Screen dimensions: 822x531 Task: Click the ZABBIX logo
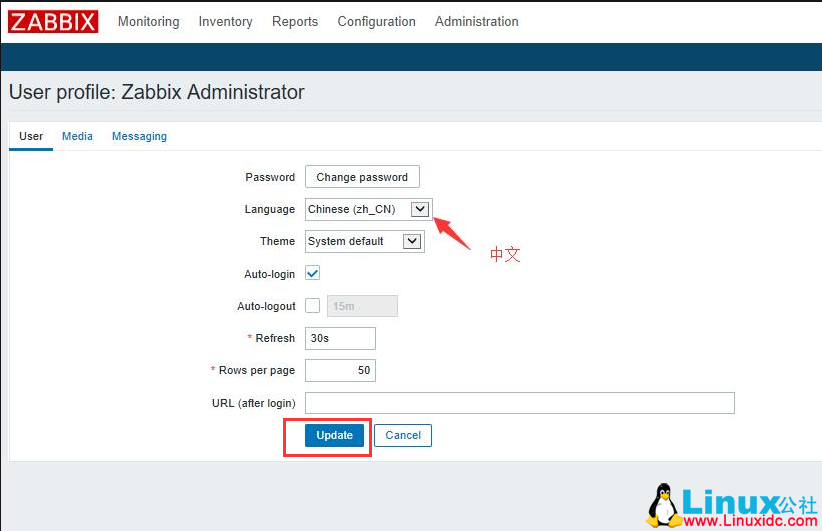click(53, 22)
